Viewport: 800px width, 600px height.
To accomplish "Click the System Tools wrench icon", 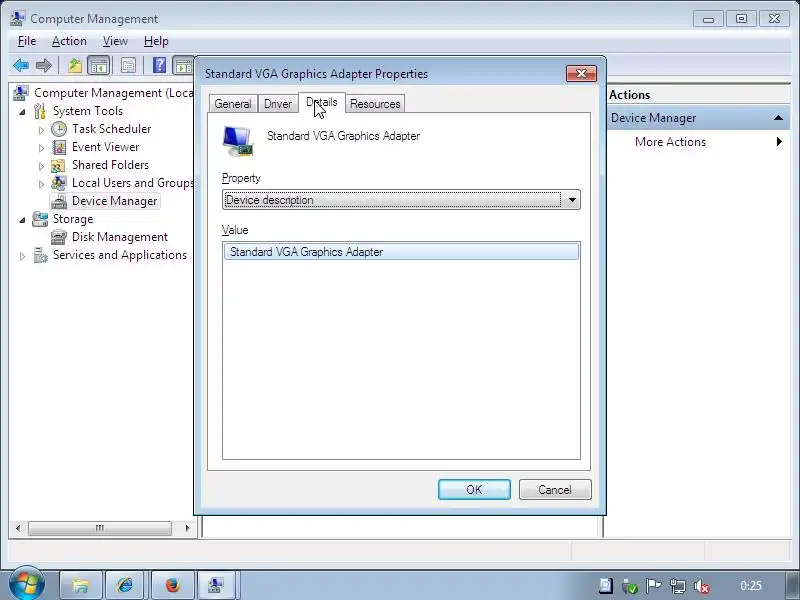I will 40,111.
